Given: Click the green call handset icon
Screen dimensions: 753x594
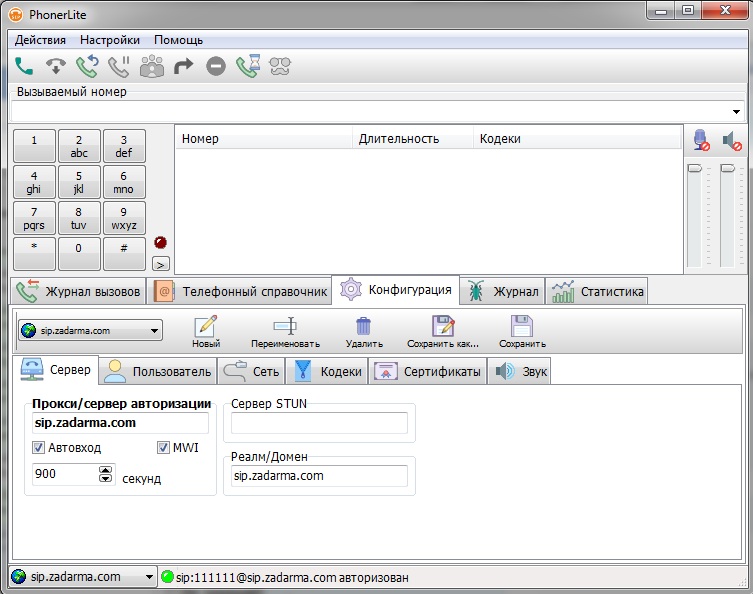Looking at the screenshot, I should pos(24,66).
